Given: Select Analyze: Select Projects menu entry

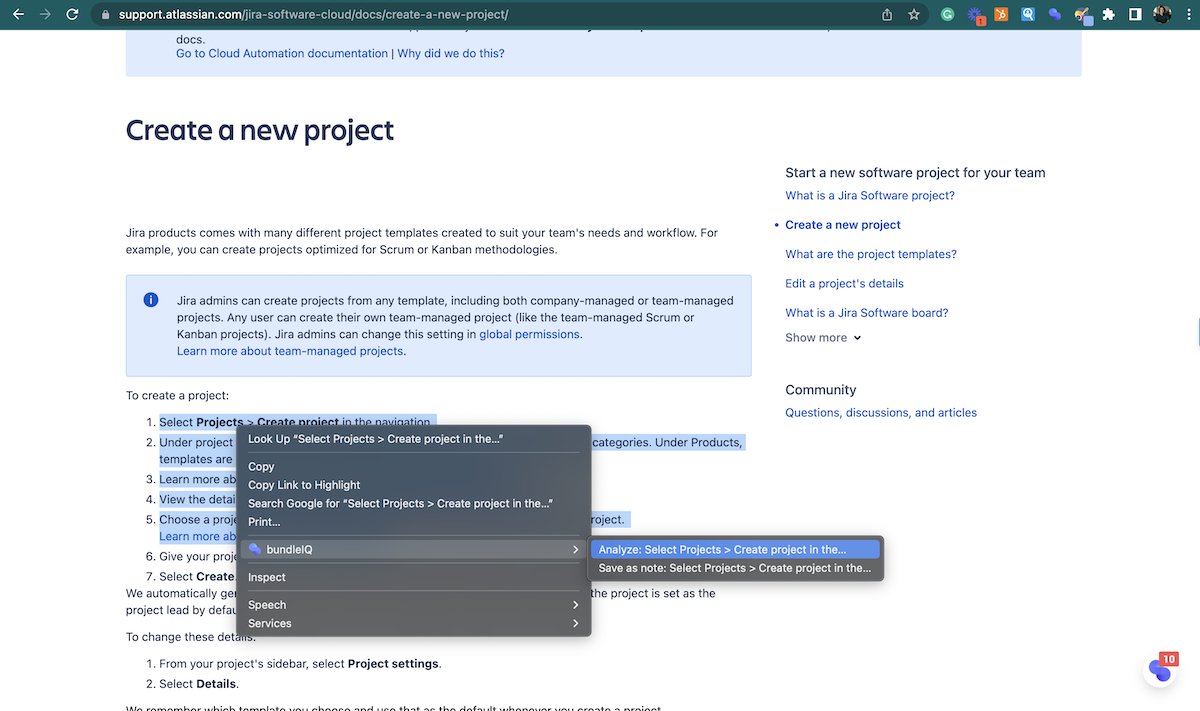Looking at the screenshot, I should [722, 550].
